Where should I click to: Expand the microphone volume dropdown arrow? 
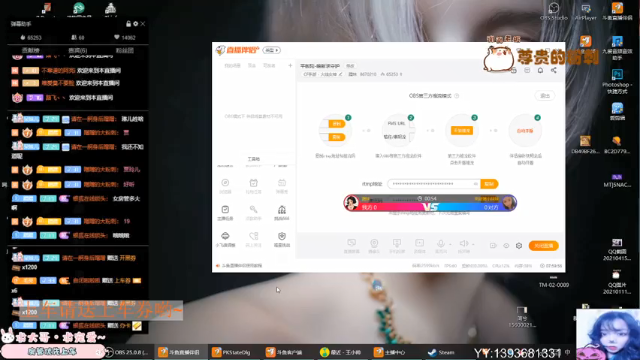[x=450, y=244]
